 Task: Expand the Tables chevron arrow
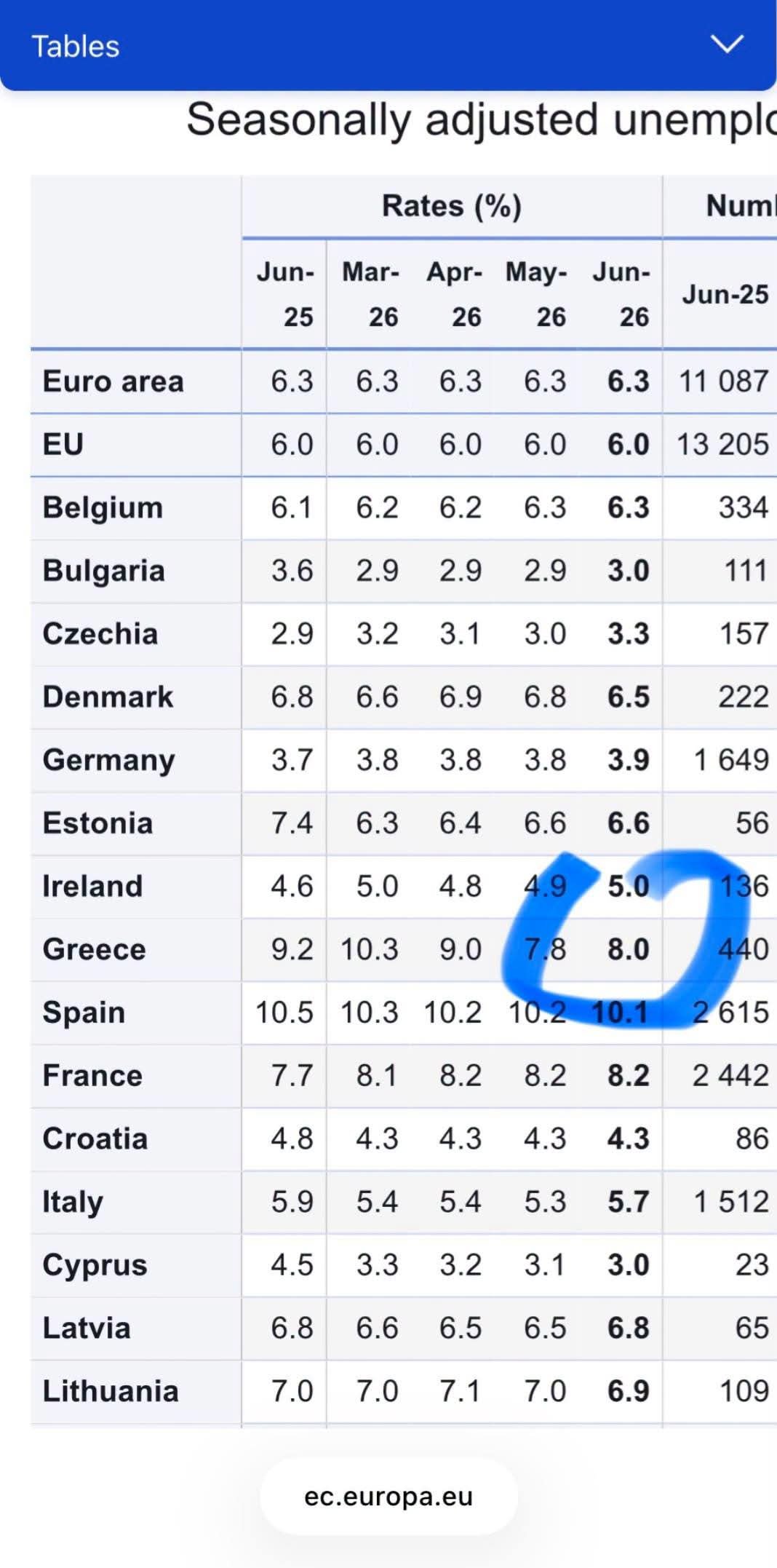(x=727, y=45)
